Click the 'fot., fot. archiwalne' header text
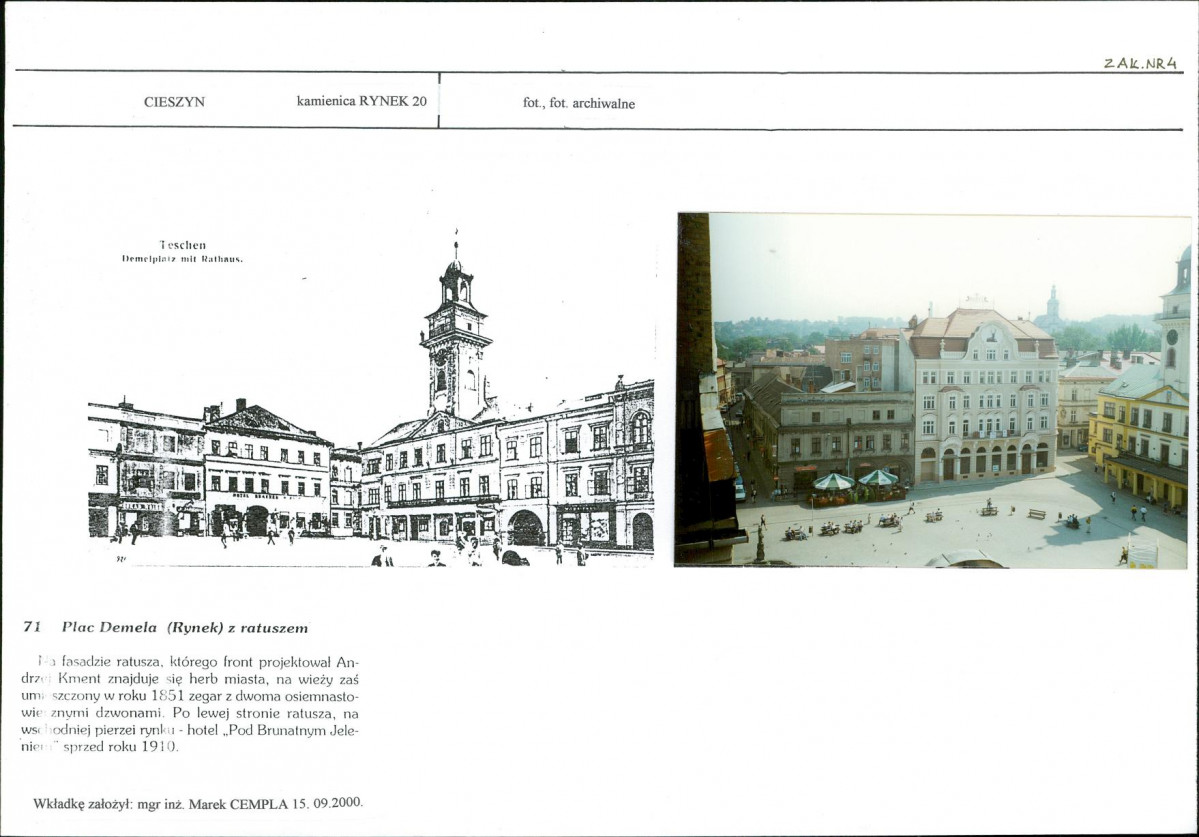1199x837 pixels. [x=578, y=103]
